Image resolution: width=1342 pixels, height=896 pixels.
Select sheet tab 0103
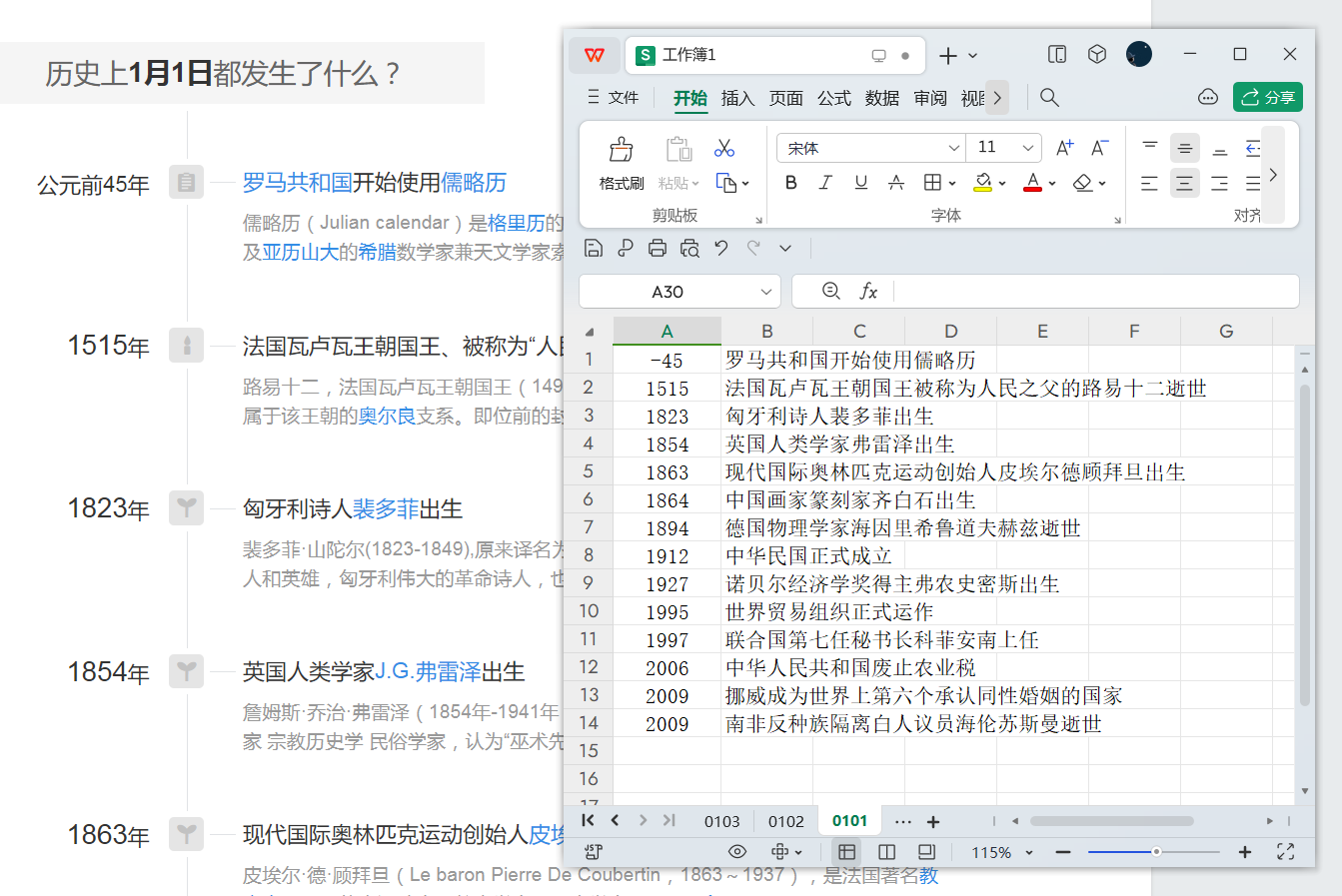722,821
